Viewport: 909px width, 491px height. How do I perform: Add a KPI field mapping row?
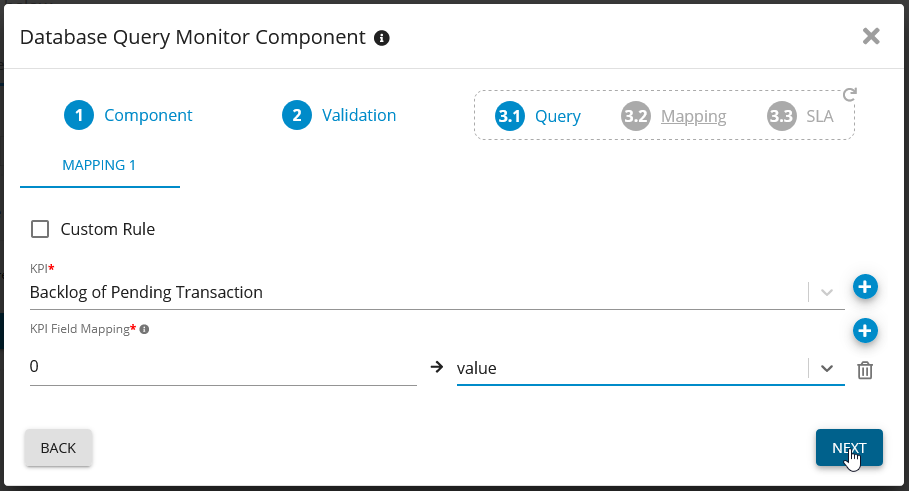[865, 330]
